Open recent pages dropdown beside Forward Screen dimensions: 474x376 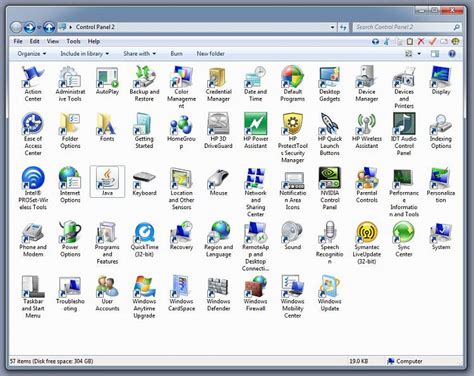click(39, 27)
